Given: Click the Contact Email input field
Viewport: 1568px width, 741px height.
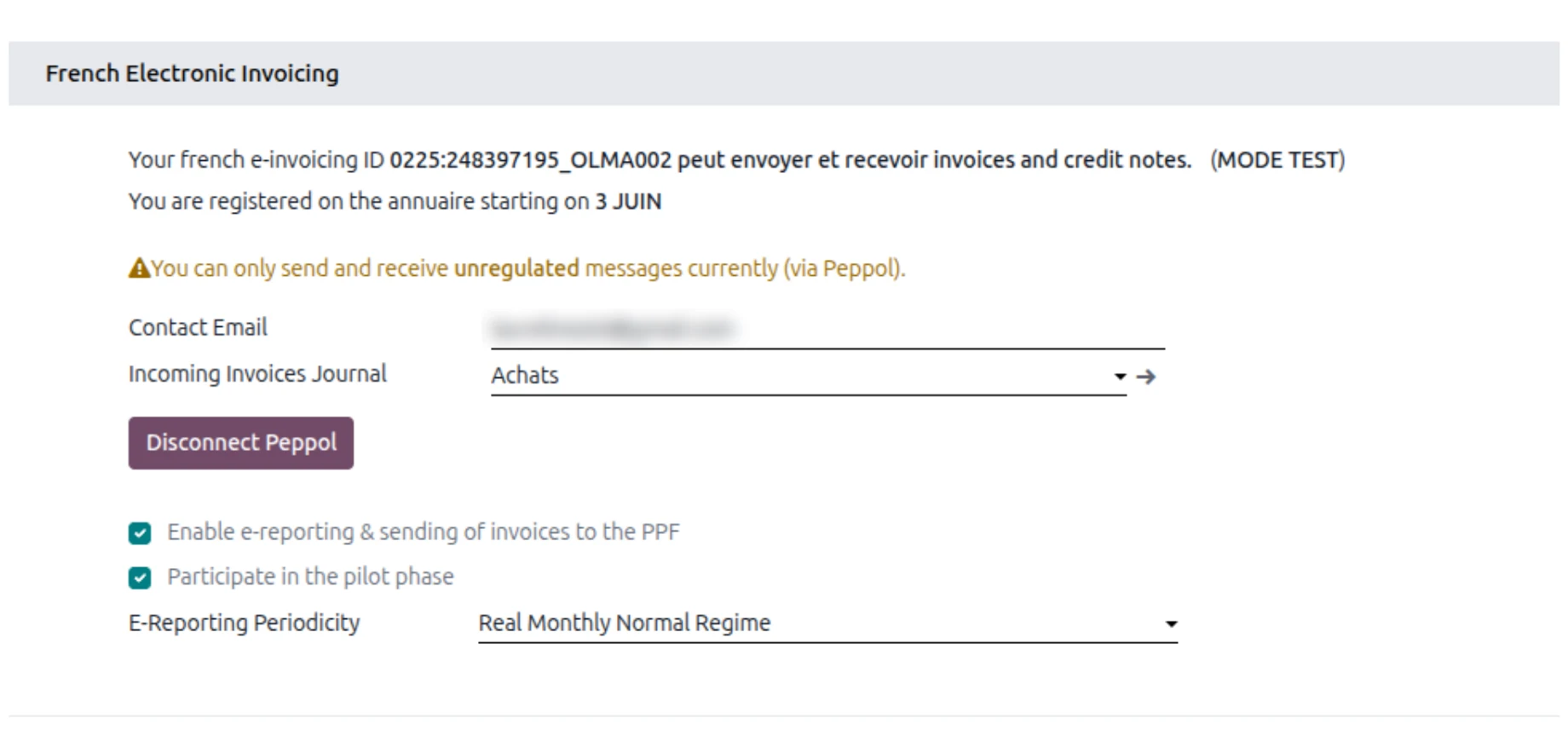Looking at the screenshot, I should tap(827, 329).
